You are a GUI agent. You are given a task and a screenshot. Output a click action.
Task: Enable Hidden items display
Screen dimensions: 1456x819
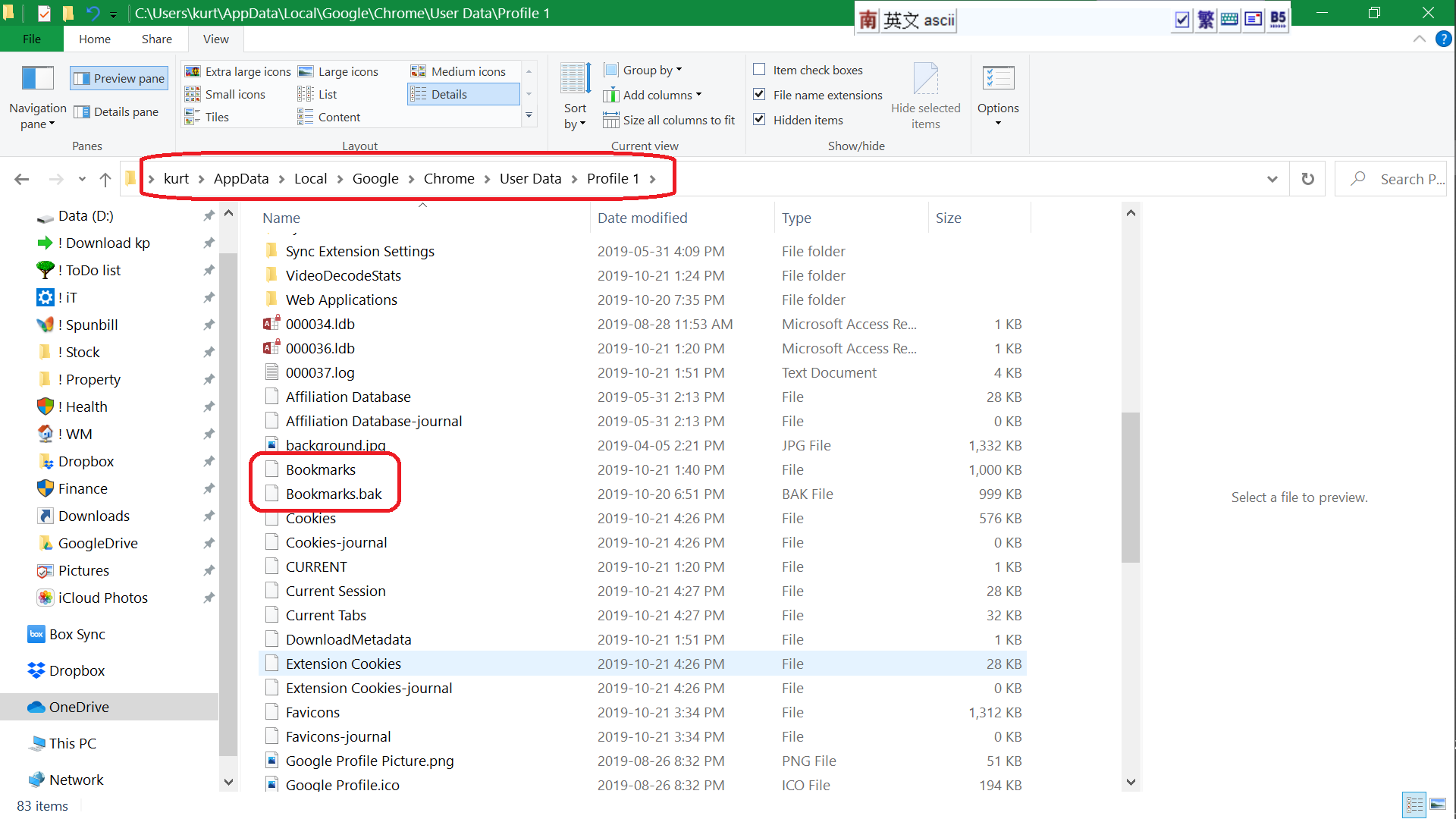coord(759,119)
